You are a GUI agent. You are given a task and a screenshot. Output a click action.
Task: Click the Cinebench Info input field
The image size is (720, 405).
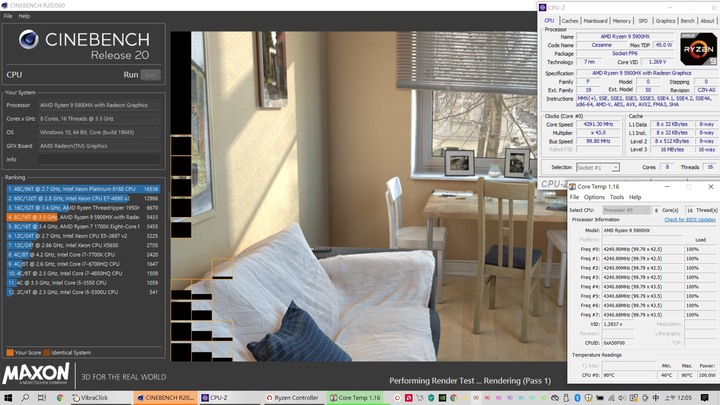[99, 159]
